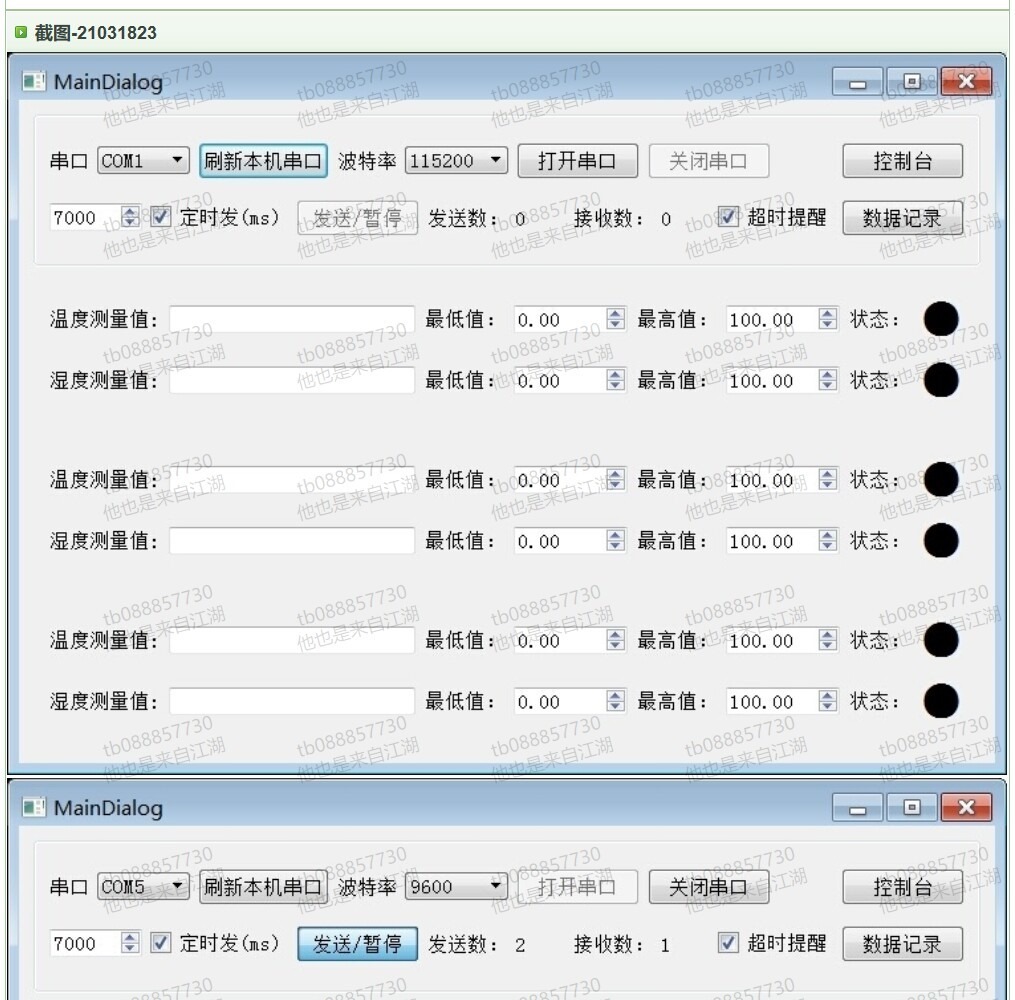Open 控制台 in lower window

click(x=902, y=886)
